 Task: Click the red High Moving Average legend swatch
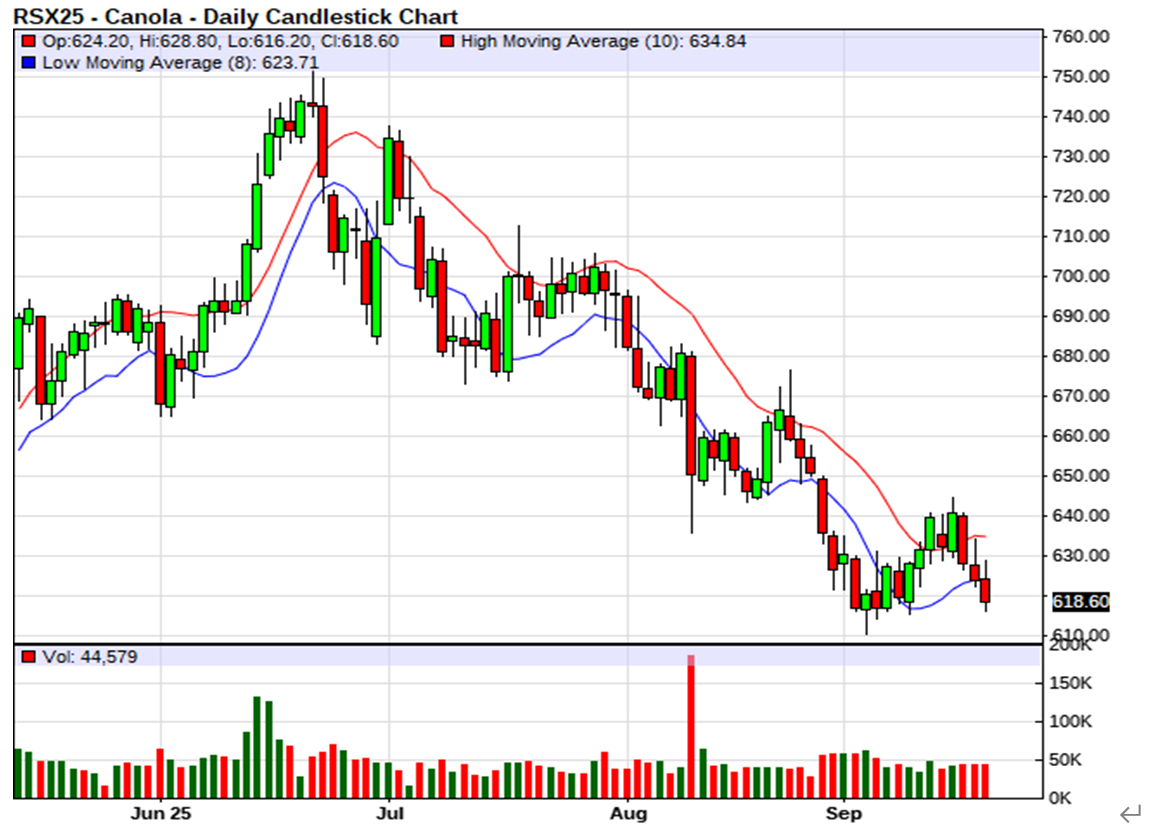pos(446,42)
